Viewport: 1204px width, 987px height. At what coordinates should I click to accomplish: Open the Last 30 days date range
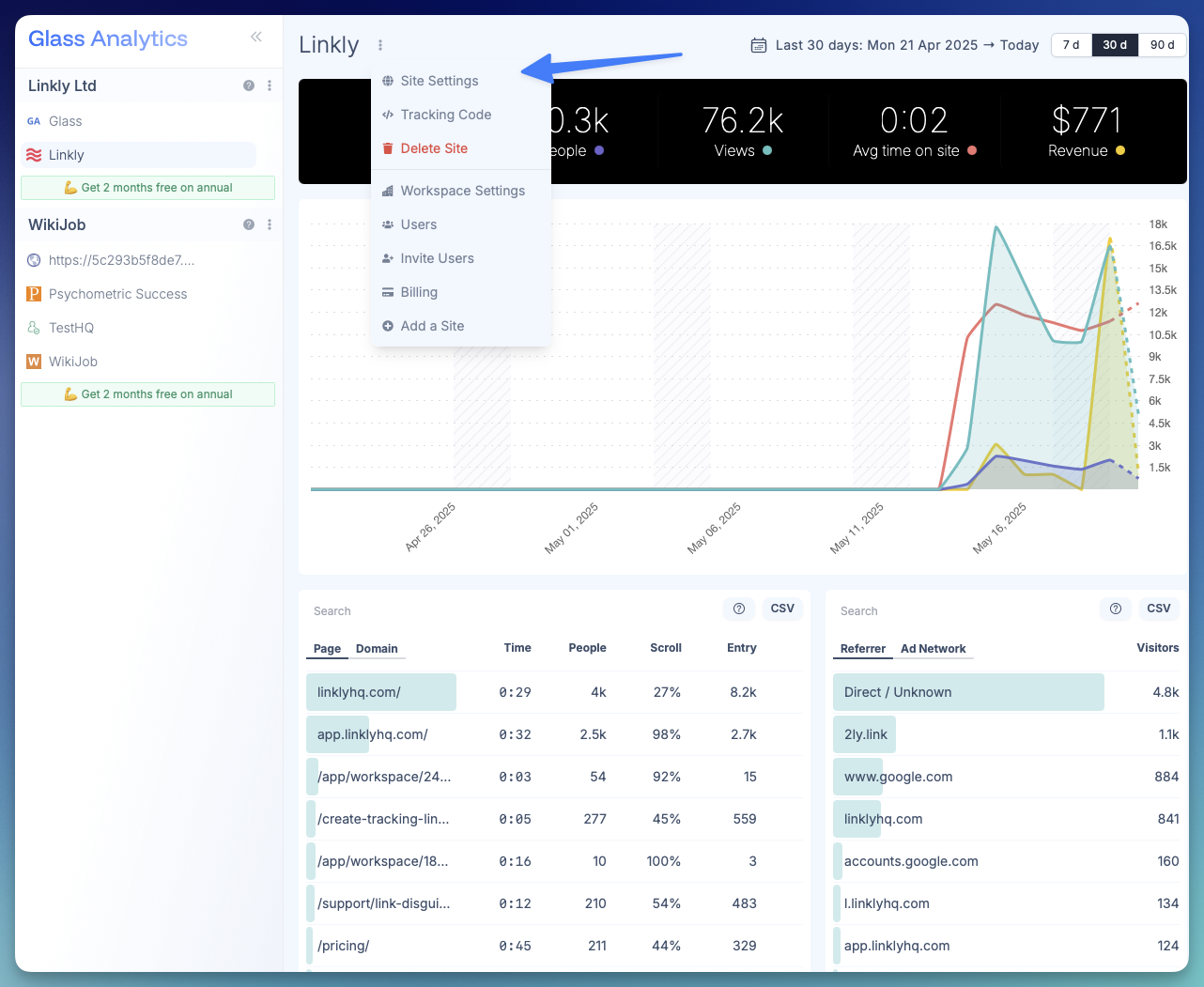(907, 45)
